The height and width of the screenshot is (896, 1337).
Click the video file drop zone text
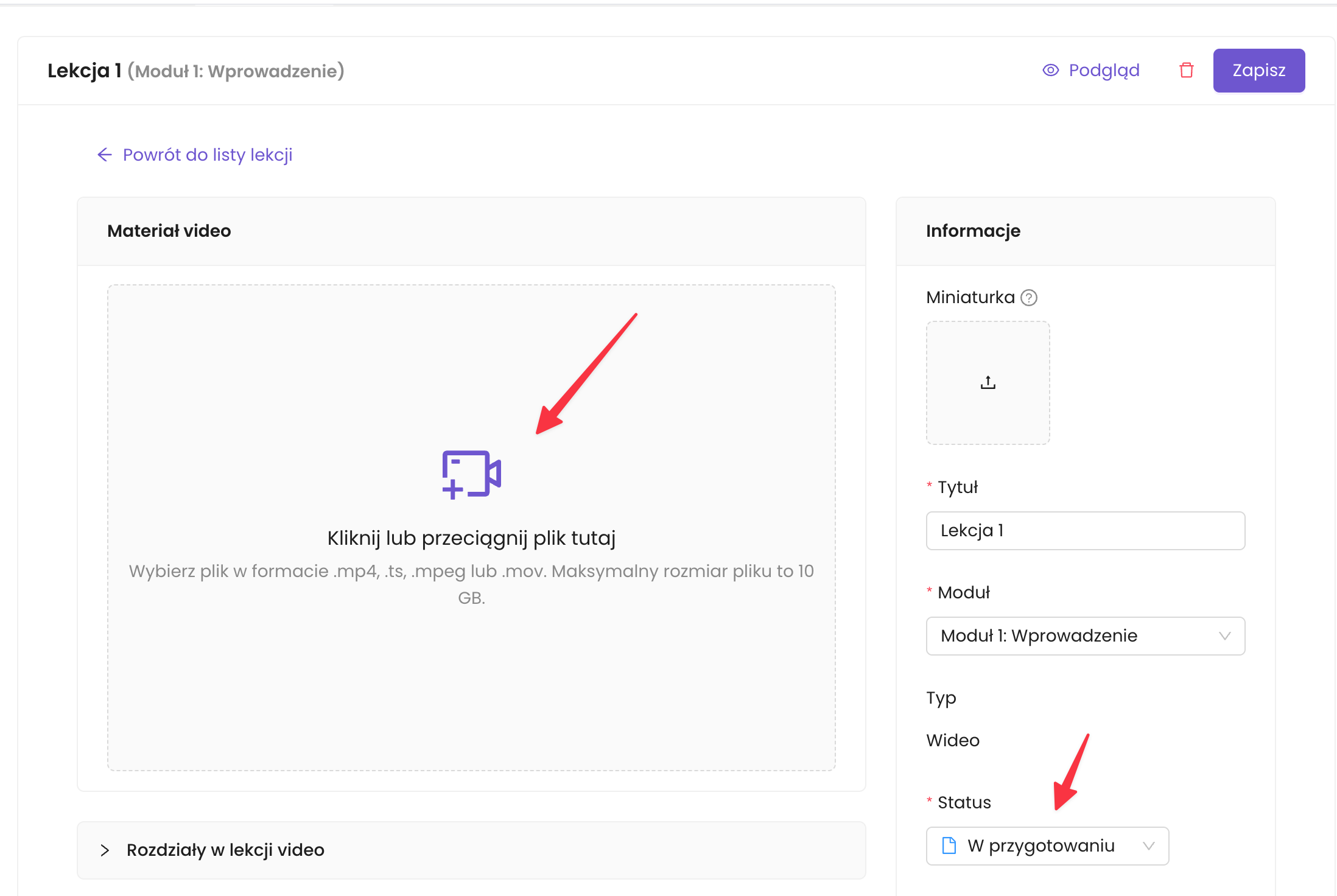pos(471,538)
